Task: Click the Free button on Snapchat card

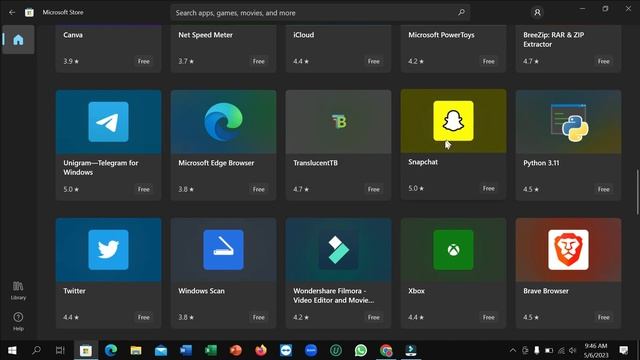Action: coord(489,188)
